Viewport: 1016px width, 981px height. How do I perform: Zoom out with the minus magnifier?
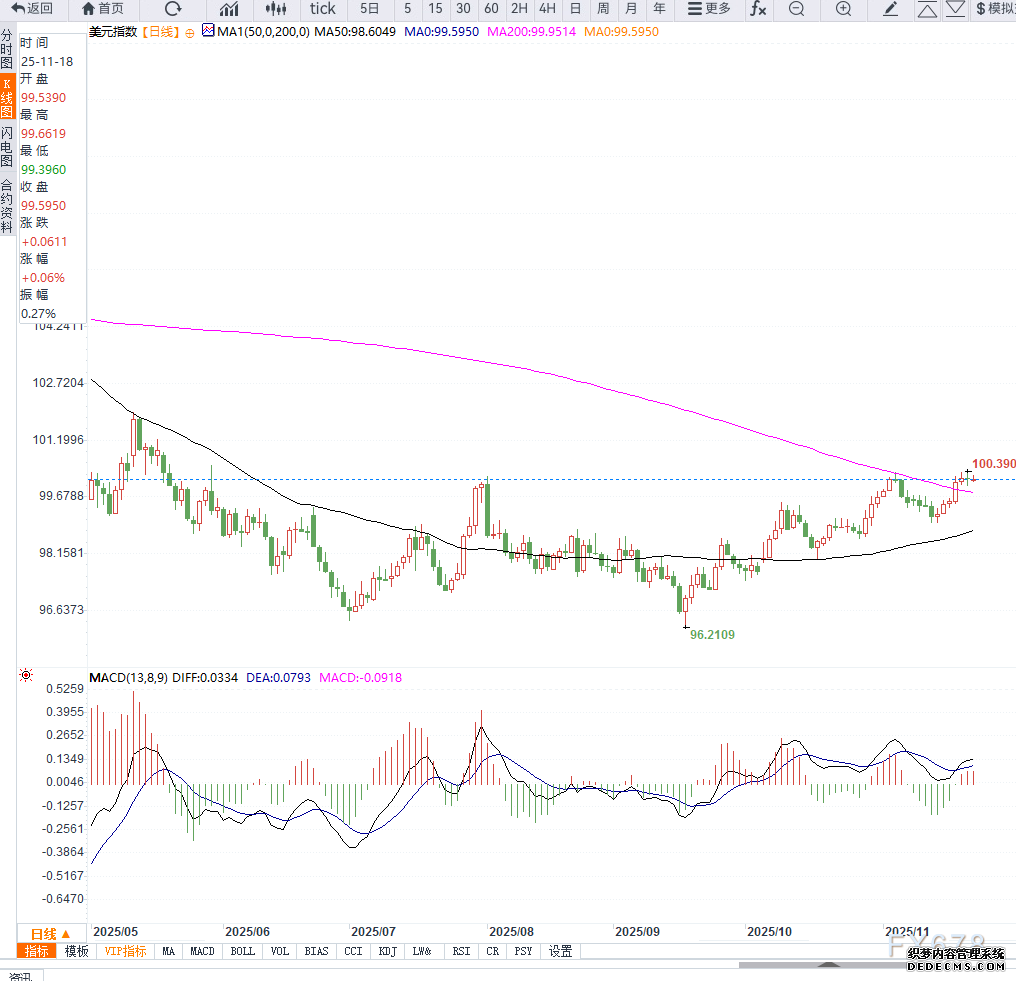796,9
